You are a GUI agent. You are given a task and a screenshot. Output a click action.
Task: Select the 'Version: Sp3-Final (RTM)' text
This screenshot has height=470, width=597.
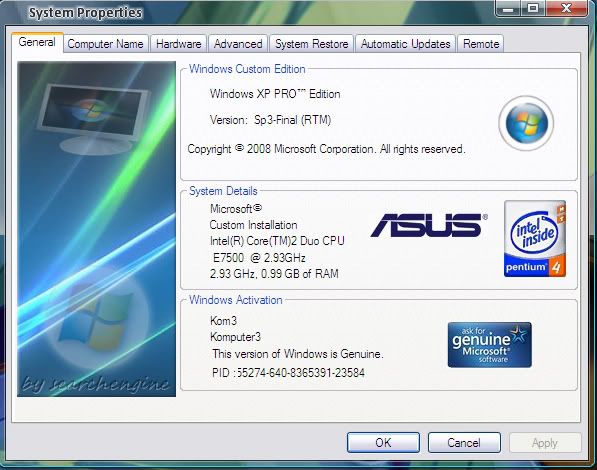(x=270, y=120)
